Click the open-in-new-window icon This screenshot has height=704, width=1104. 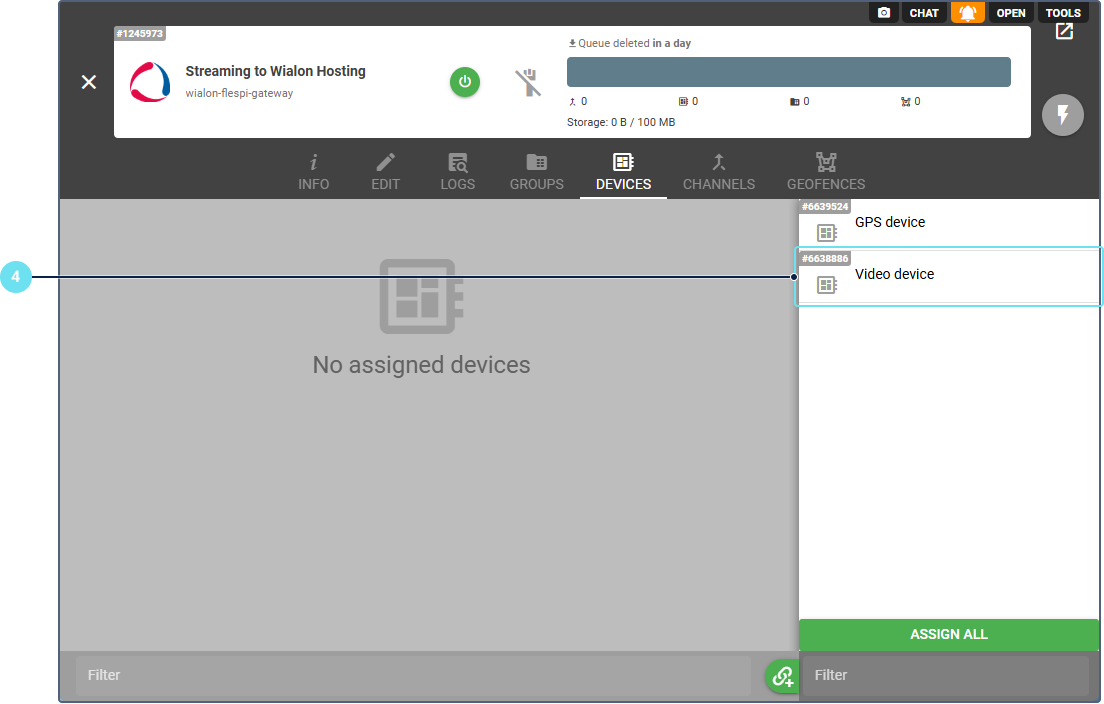tap(1064, 31)
